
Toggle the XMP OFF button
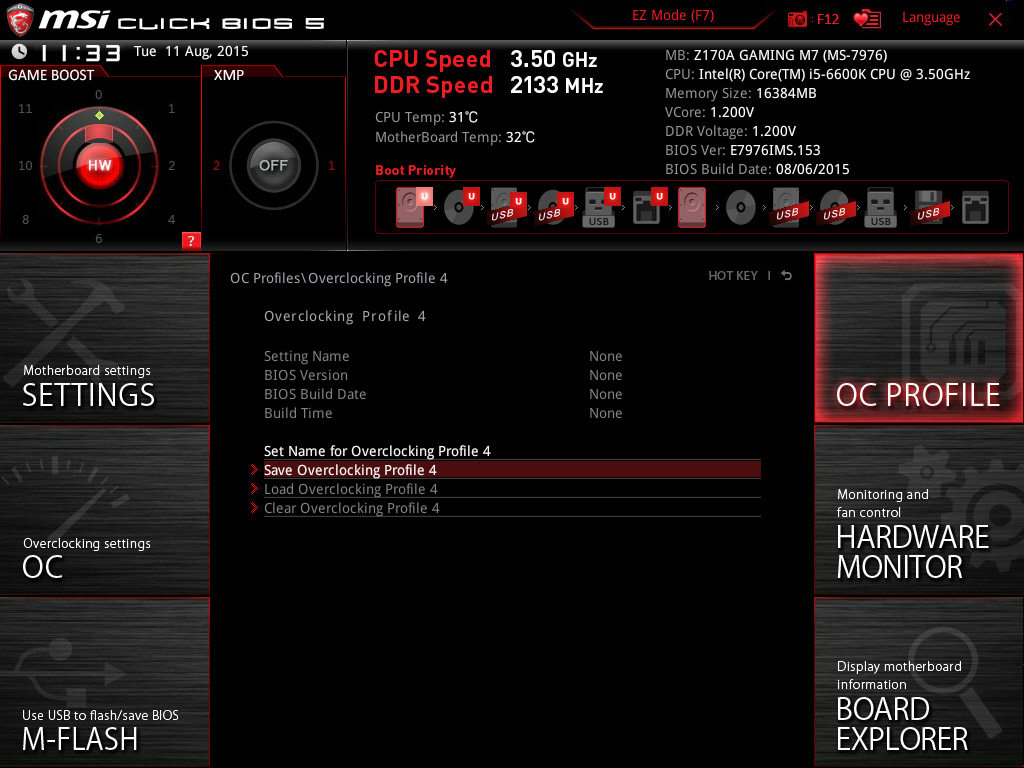tap(273, 165)
